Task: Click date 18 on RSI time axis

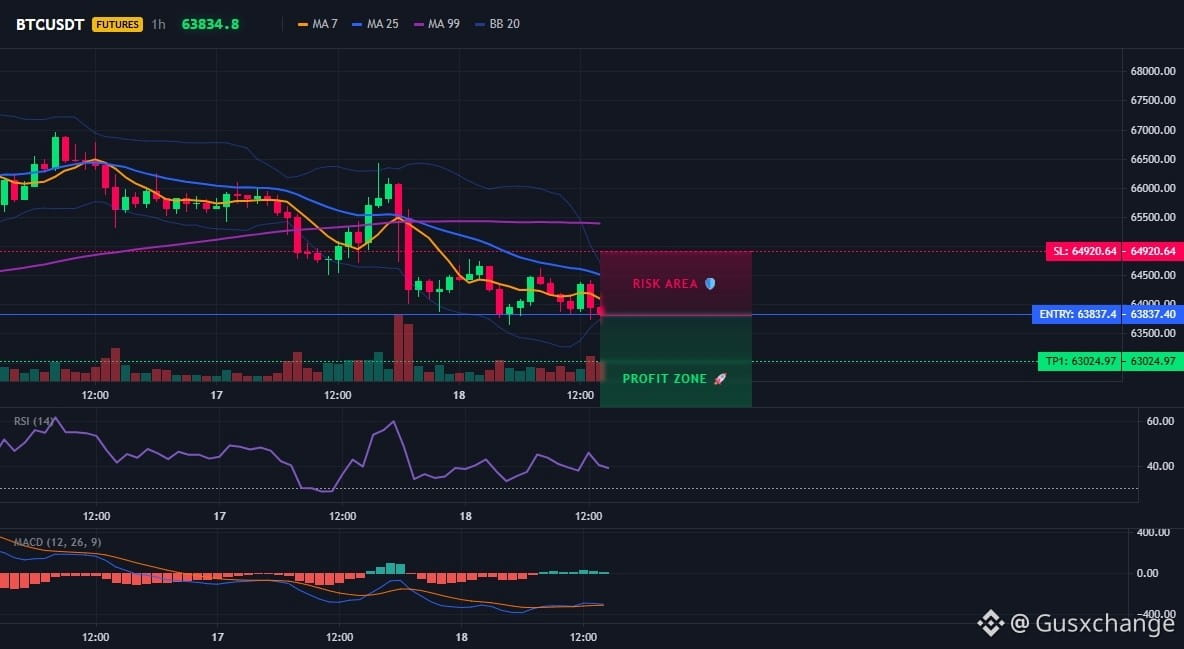Action: pyautogui.click(x=465, y=516)
